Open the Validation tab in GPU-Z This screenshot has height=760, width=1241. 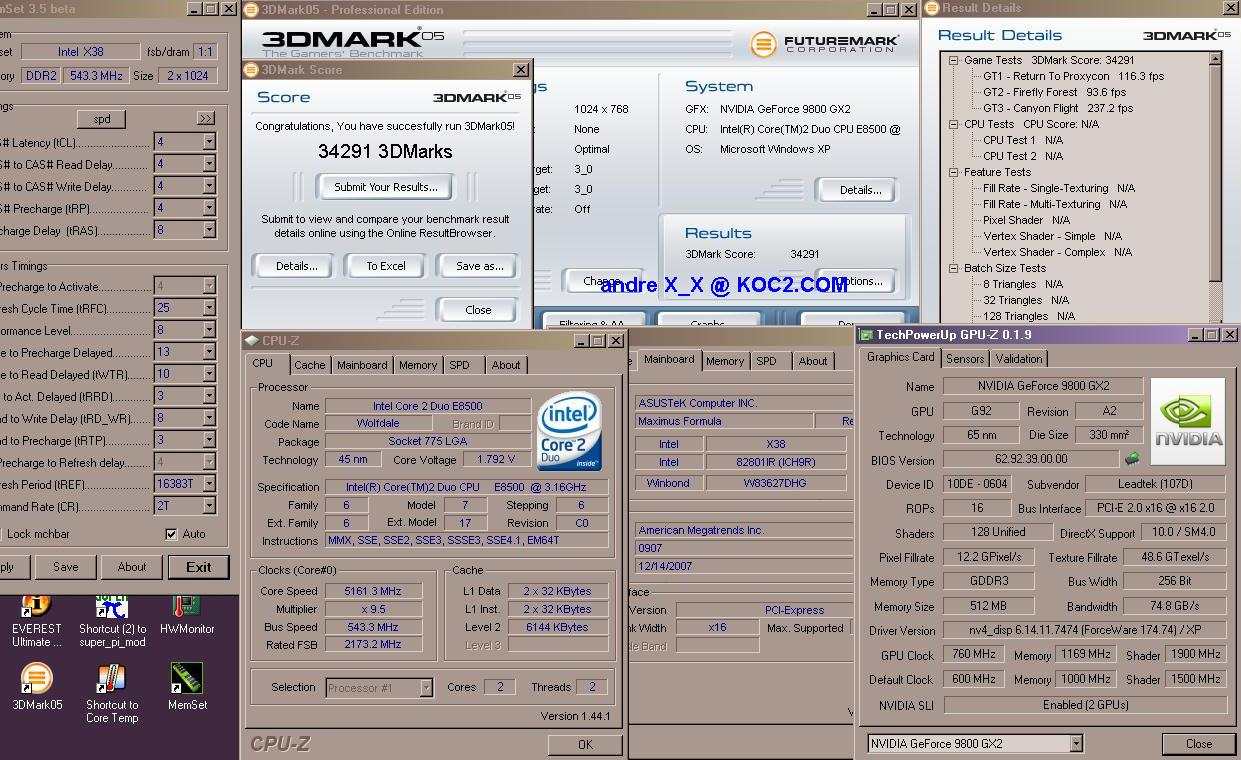click(1019, 358)
